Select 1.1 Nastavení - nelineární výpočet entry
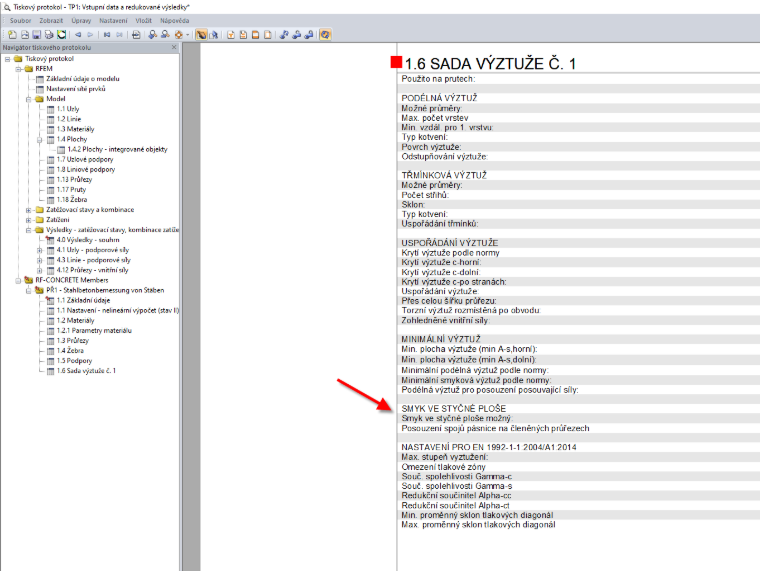 pyautogui.click(x=118, y=311)
